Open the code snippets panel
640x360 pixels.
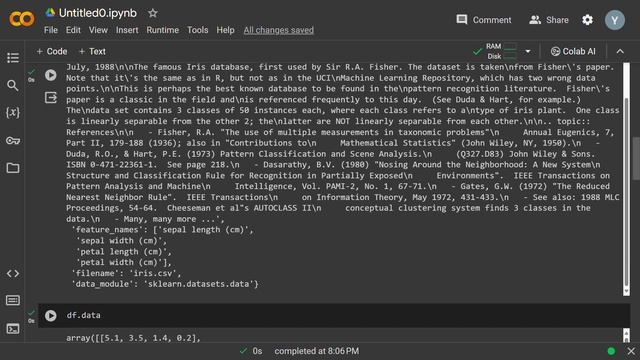(13, 273)
